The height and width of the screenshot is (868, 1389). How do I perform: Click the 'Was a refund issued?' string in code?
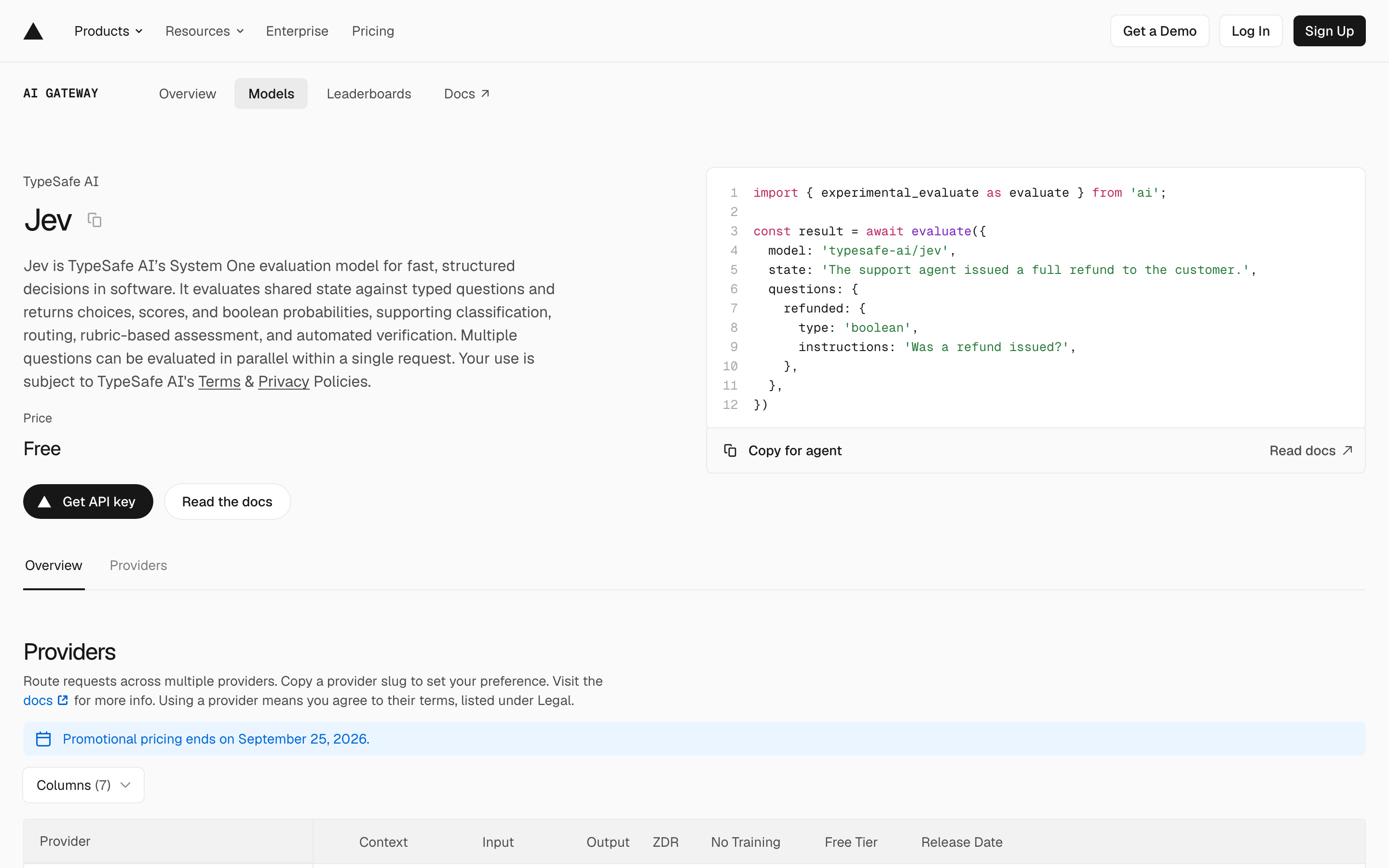(x=987, y=347)
